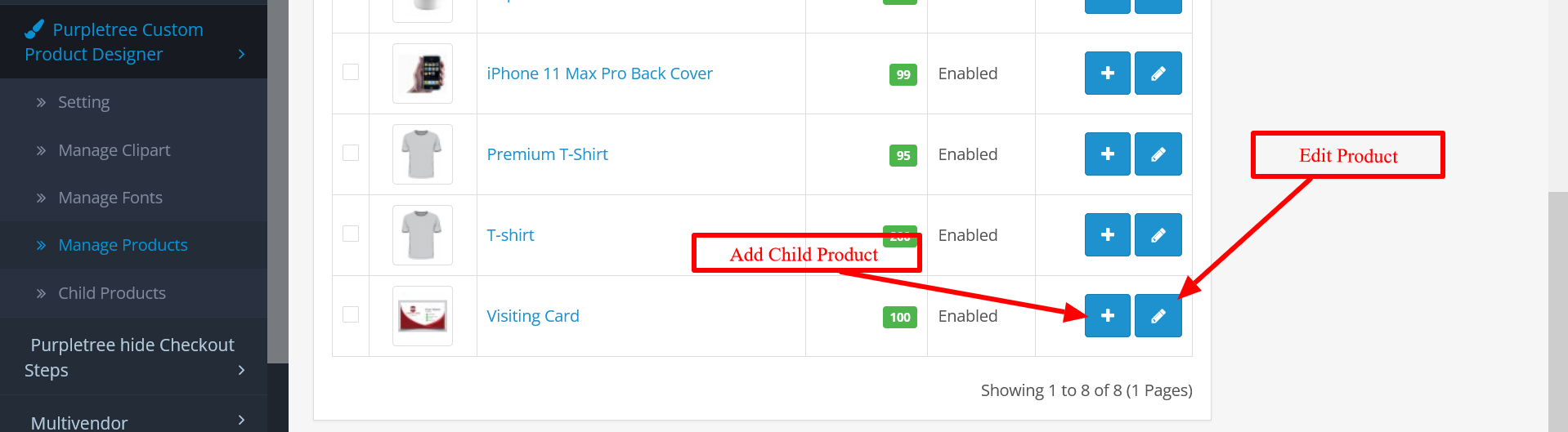This screenshot has height=432, width=1568.
Task: Open the Visiting Card product link
Action: [x=533, y=316]
